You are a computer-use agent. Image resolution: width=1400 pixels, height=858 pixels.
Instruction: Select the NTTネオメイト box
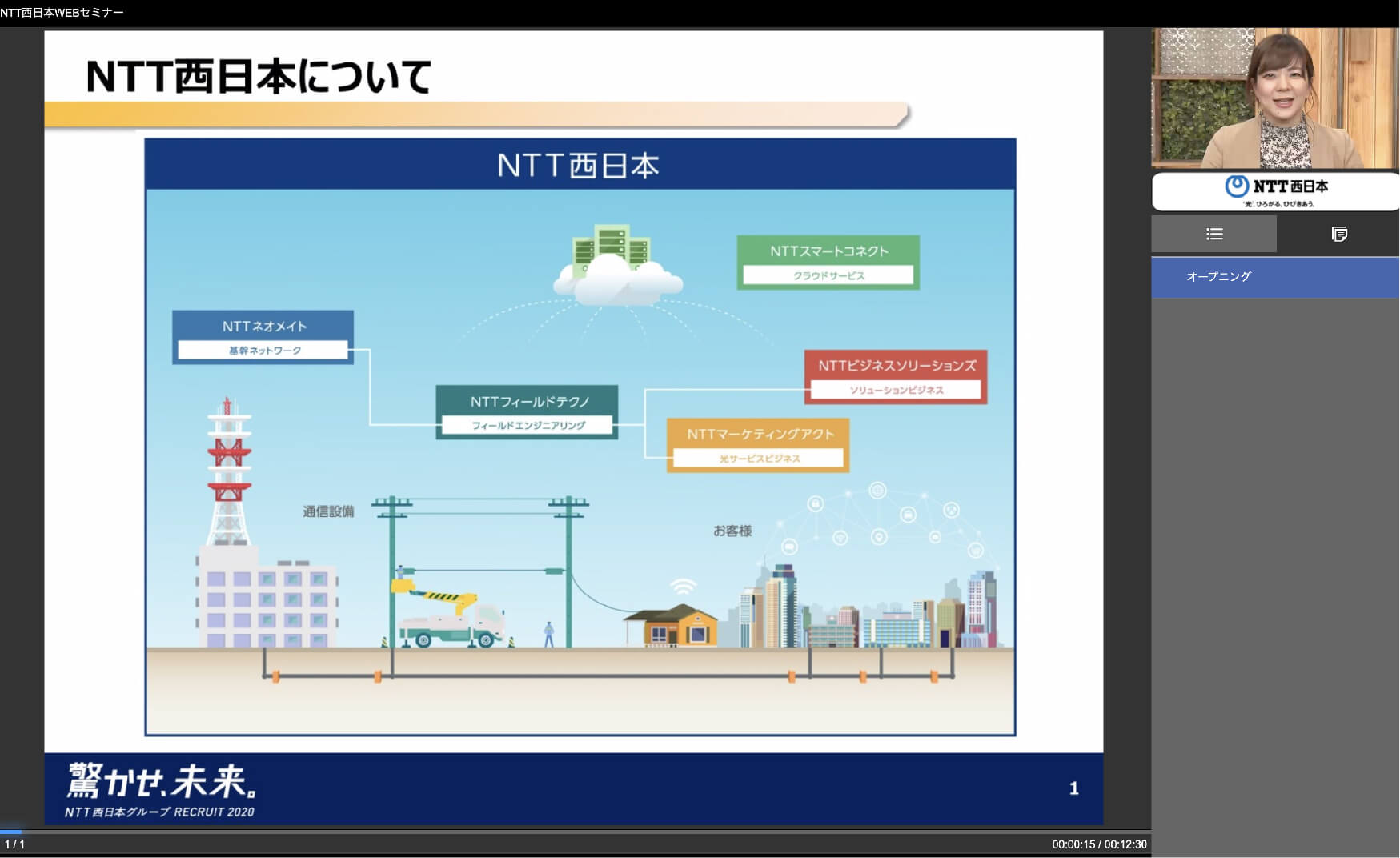(263, 337)
